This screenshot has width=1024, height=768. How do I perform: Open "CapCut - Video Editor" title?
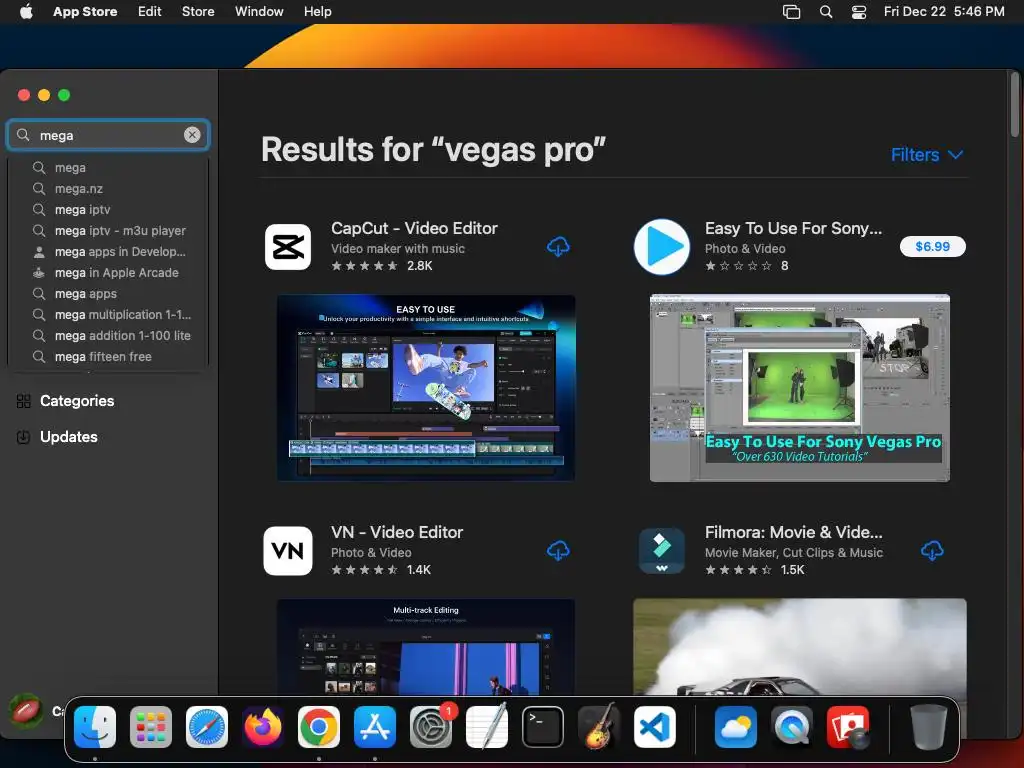tap(414, 228)
